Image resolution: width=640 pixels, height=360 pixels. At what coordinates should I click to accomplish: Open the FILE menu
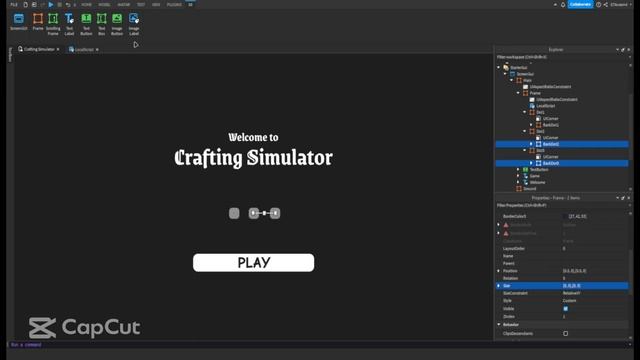point(14,4)
